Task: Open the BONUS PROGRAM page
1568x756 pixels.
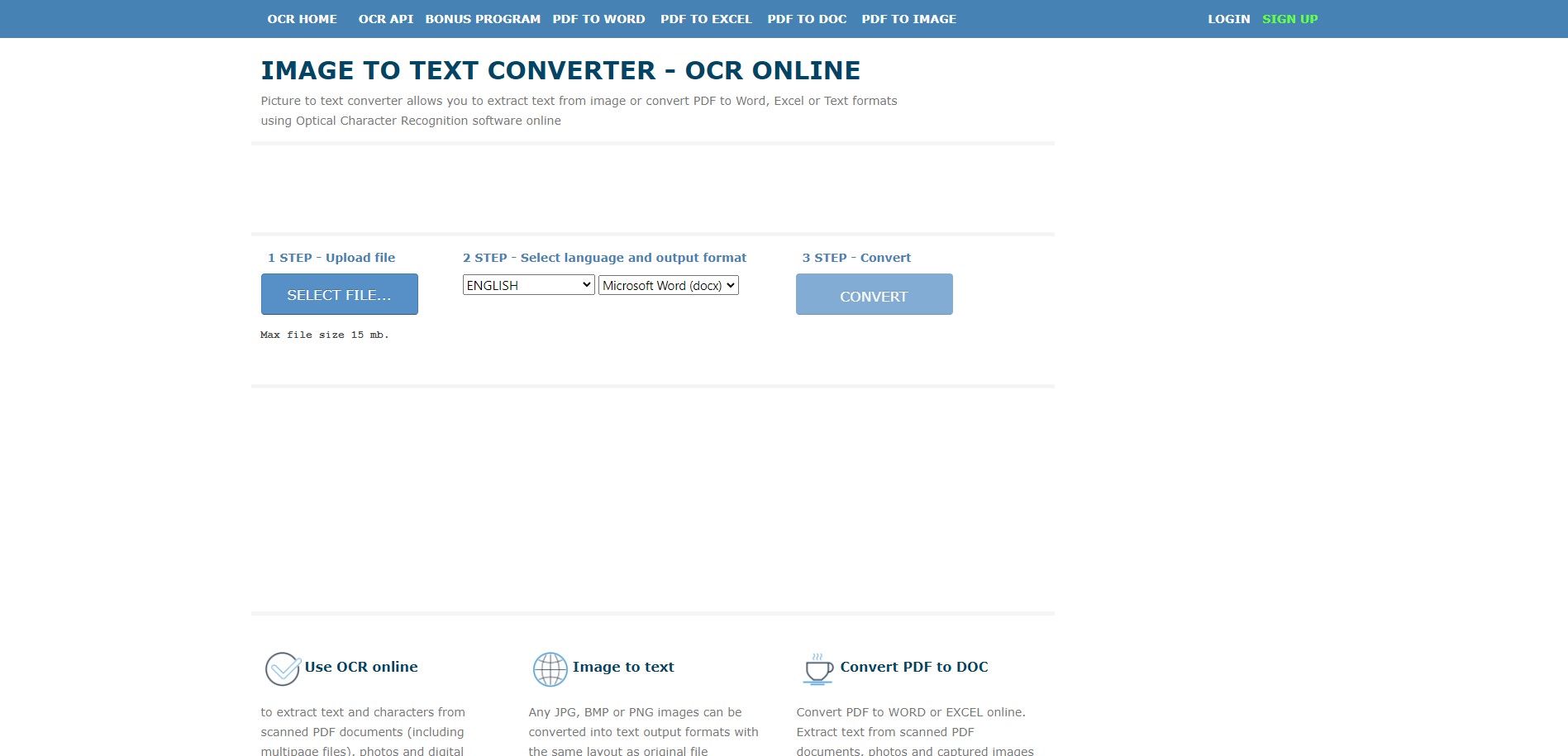Action: pyautogui.click(x=483, y=19)
